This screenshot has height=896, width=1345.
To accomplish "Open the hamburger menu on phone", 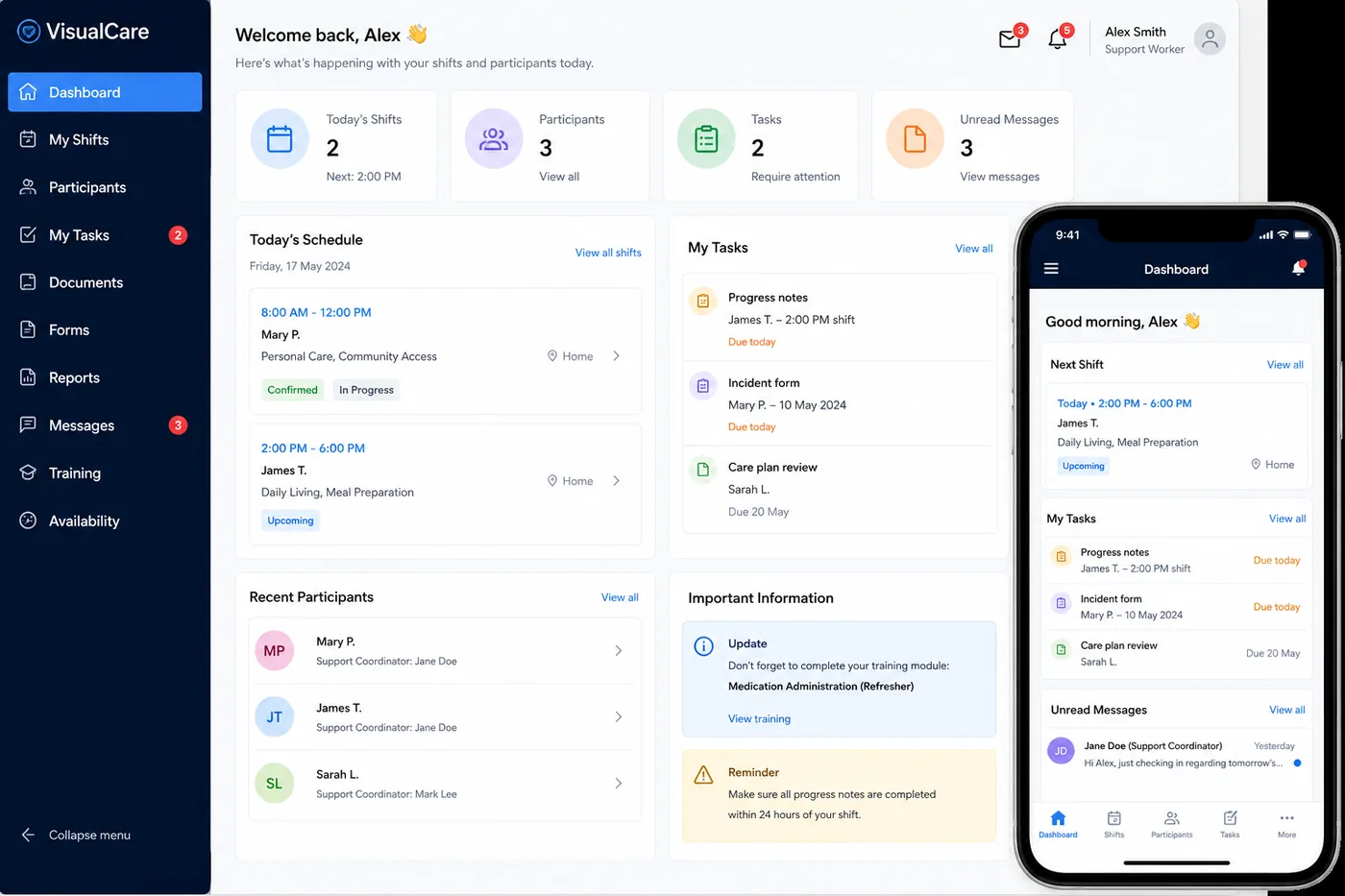I will click(1051, 269).
